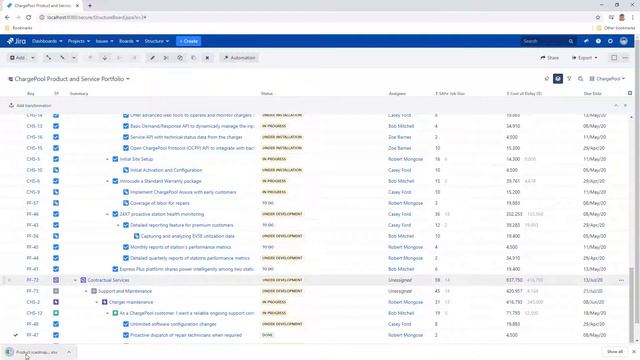This screenshot has height=360, width=640.
Task: Open the user profile avatar menu
Action: click(624, 41)
